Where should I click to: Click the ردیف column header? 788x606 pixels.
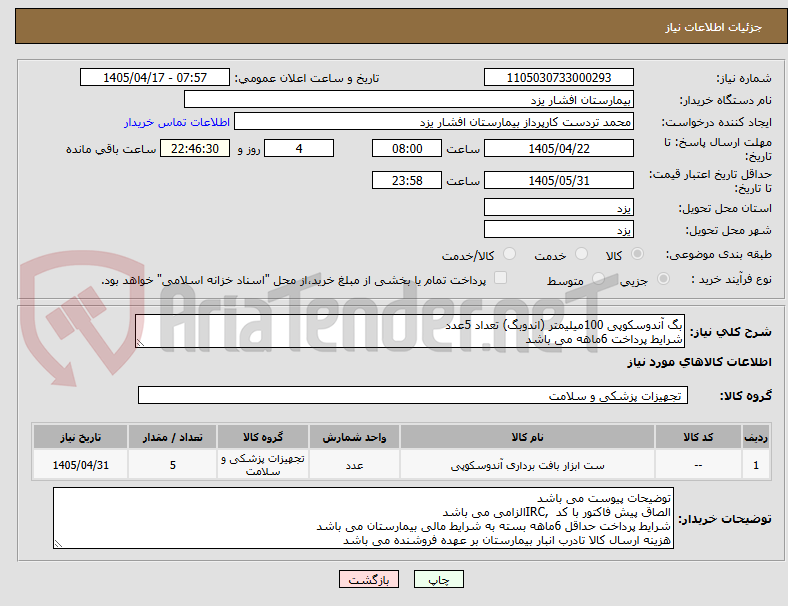pos(756,437)
